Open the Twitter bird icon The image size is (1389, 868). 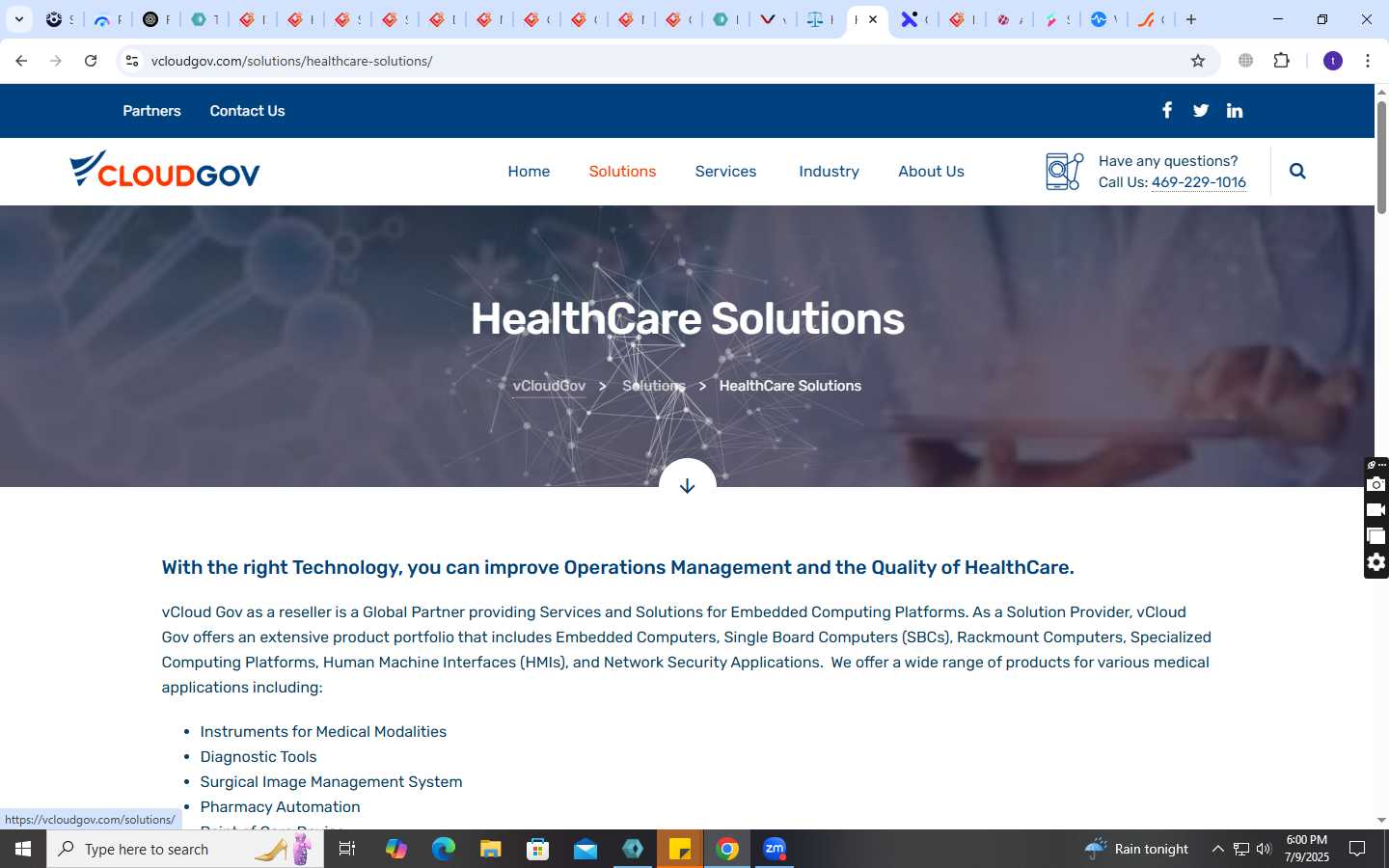point(1201,111)
